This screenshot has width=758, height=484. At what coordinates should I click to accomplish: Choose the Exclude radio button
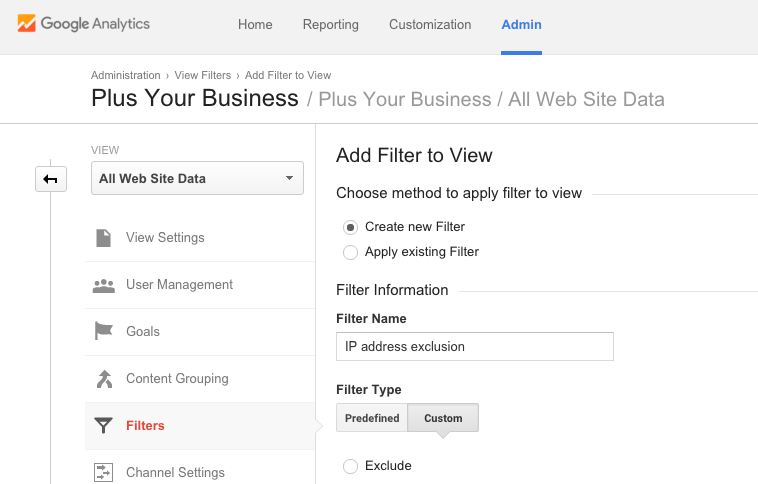pos(350,466)
